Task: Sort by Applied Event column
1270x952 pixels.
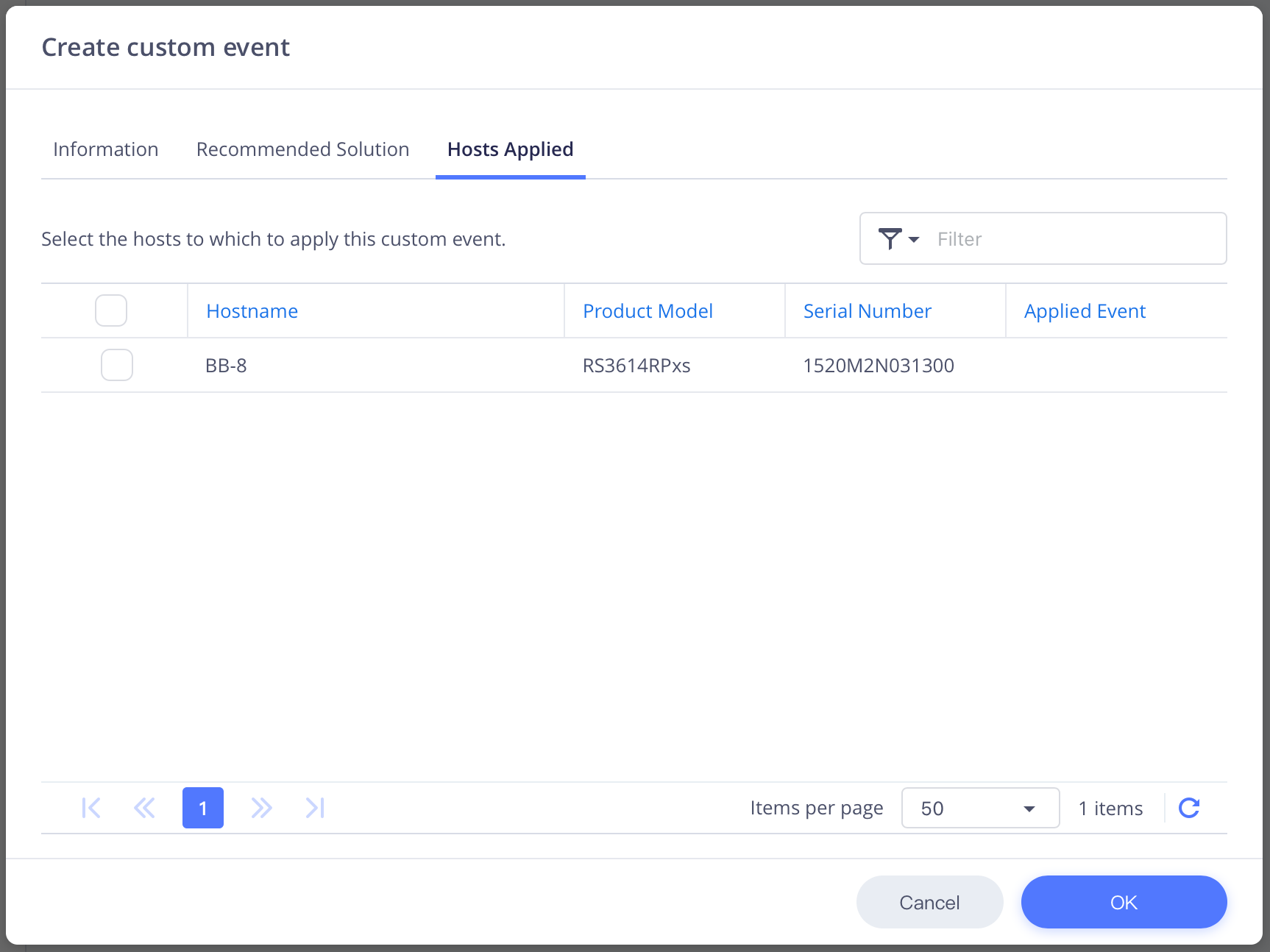Action: pos(1085,311)
